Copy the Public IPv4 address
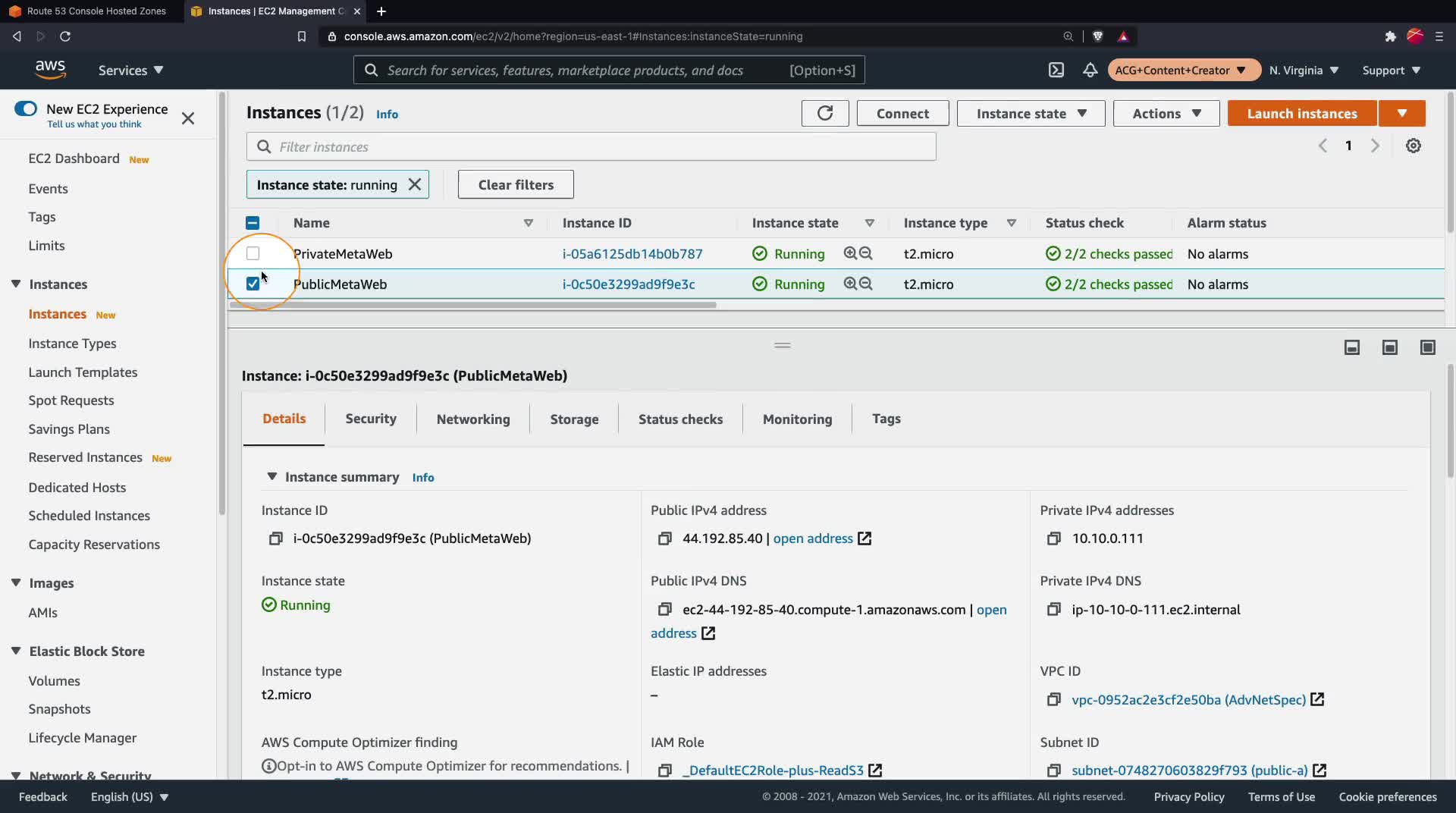The height and width of the screenshot is (813, 1456). click(665, 538)
